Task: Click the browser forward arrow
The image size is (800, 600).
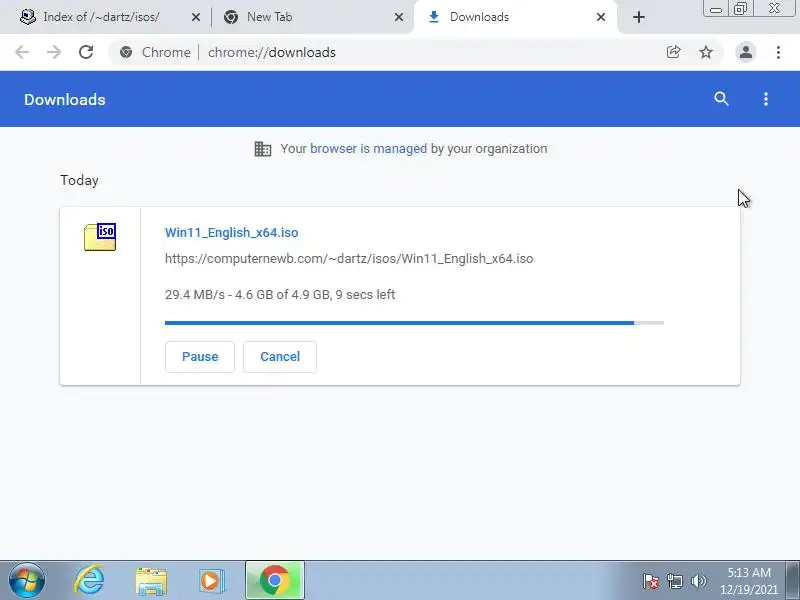Action: (54, 52)
